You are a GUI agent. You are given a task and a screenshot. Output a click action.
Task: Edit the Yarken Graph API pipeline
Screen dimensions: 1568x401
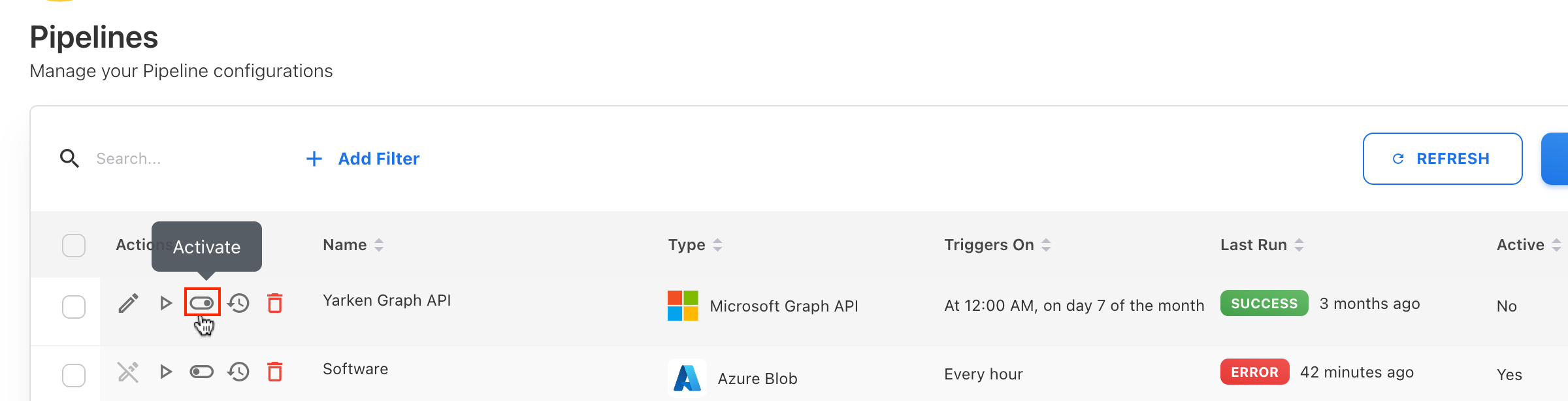[128, 303]
